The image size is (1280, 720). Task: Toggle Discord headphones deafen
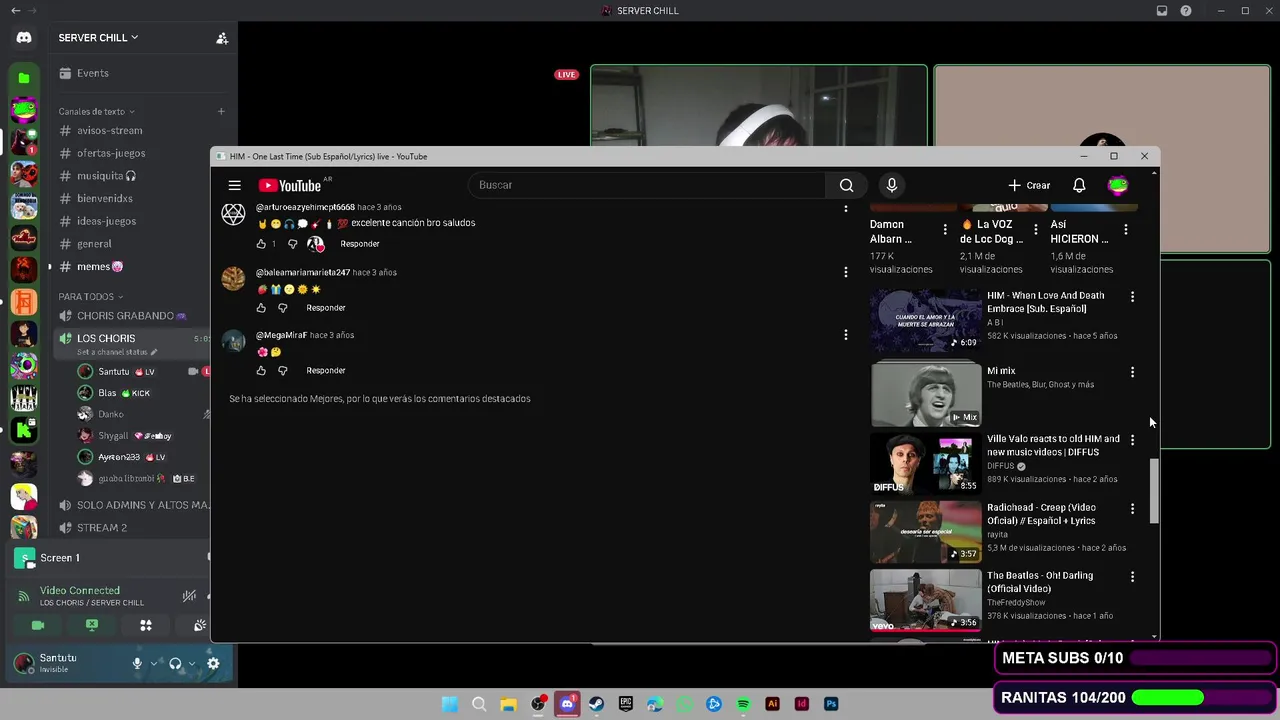[x=175, y=663]
